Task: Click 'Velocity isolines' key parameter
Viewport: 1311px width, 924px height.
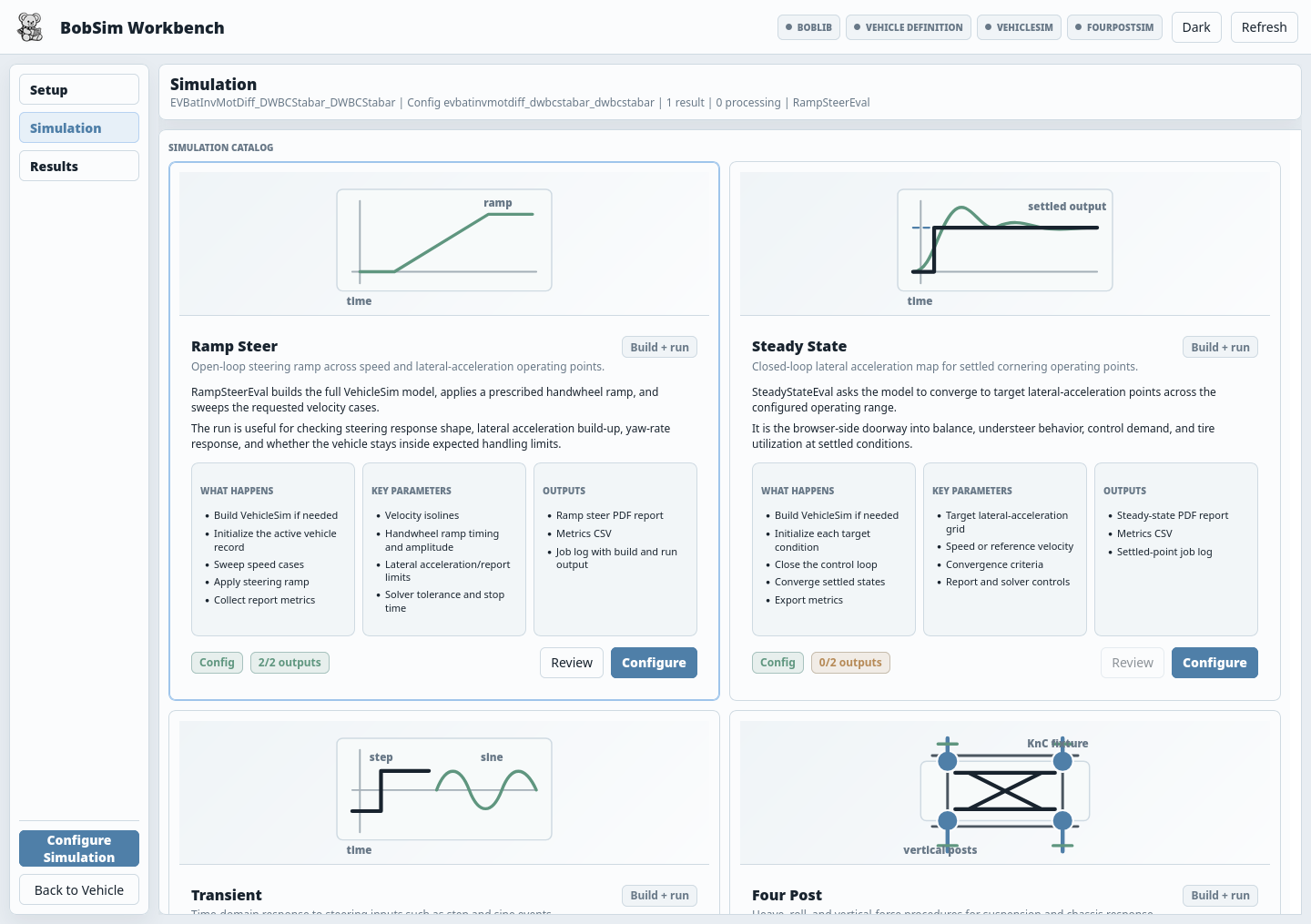Action: [x=422, y=515]
